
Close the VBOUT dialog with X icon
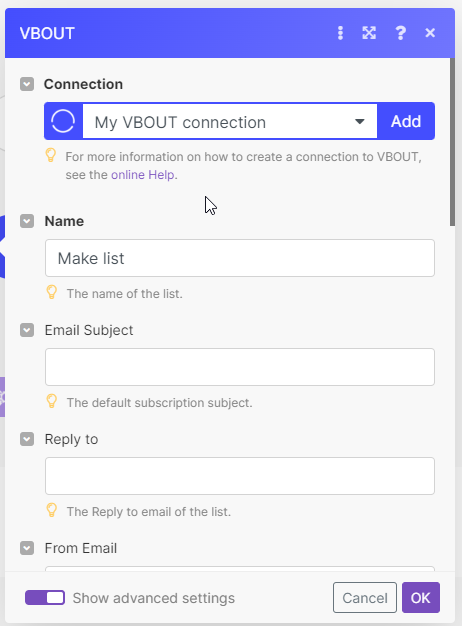pos(430,33)
